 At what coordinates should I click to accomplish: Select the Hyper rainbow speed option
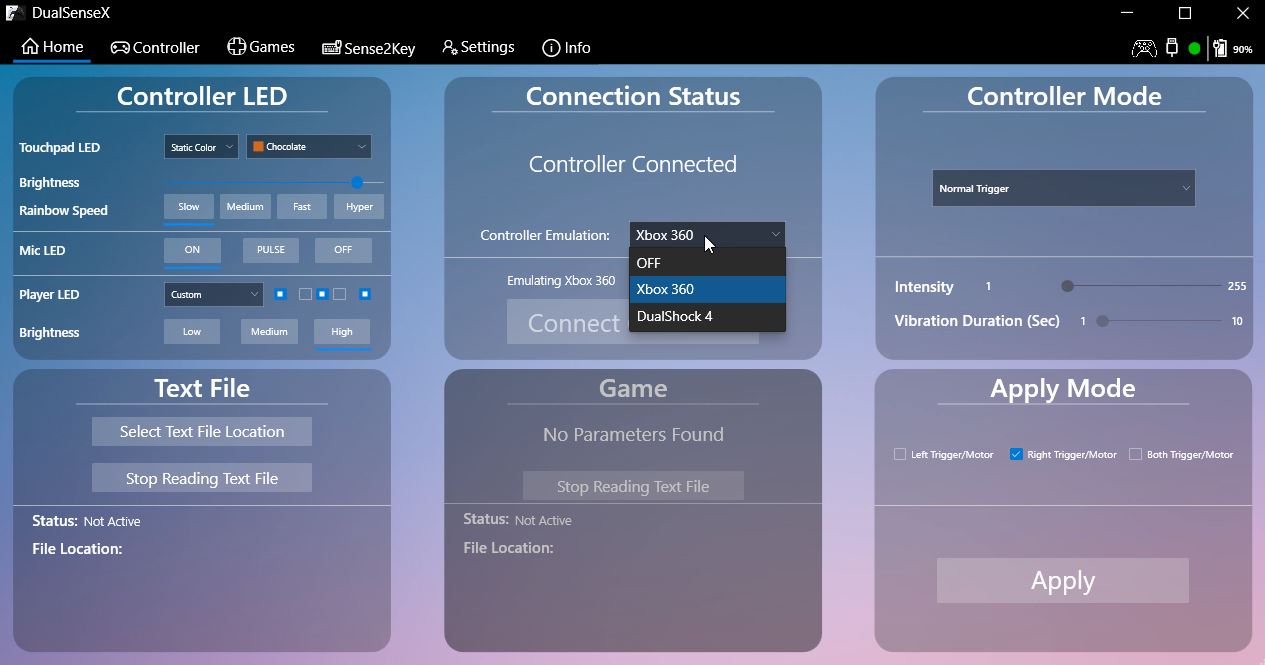358,206
